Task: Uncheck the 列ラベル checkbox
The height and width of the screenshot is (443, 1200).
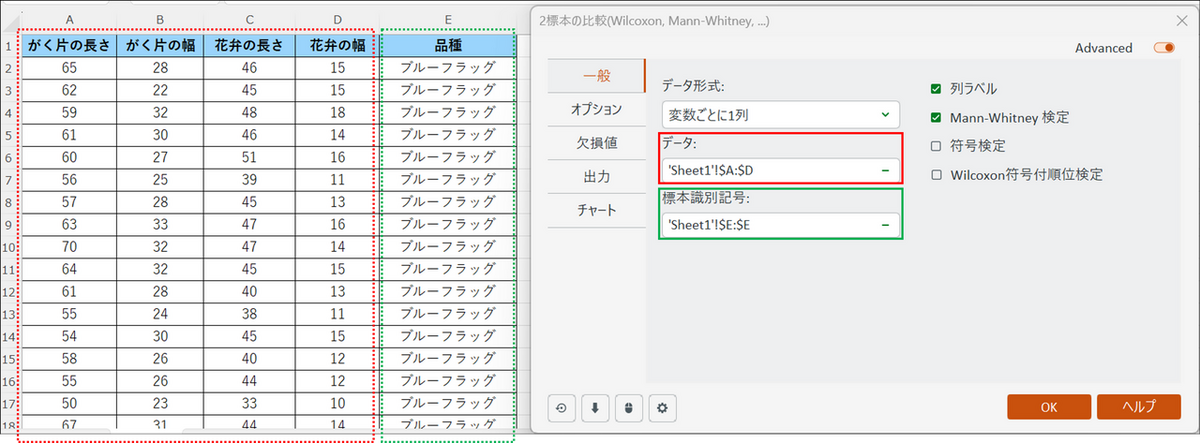Action: tap(936, 89)
